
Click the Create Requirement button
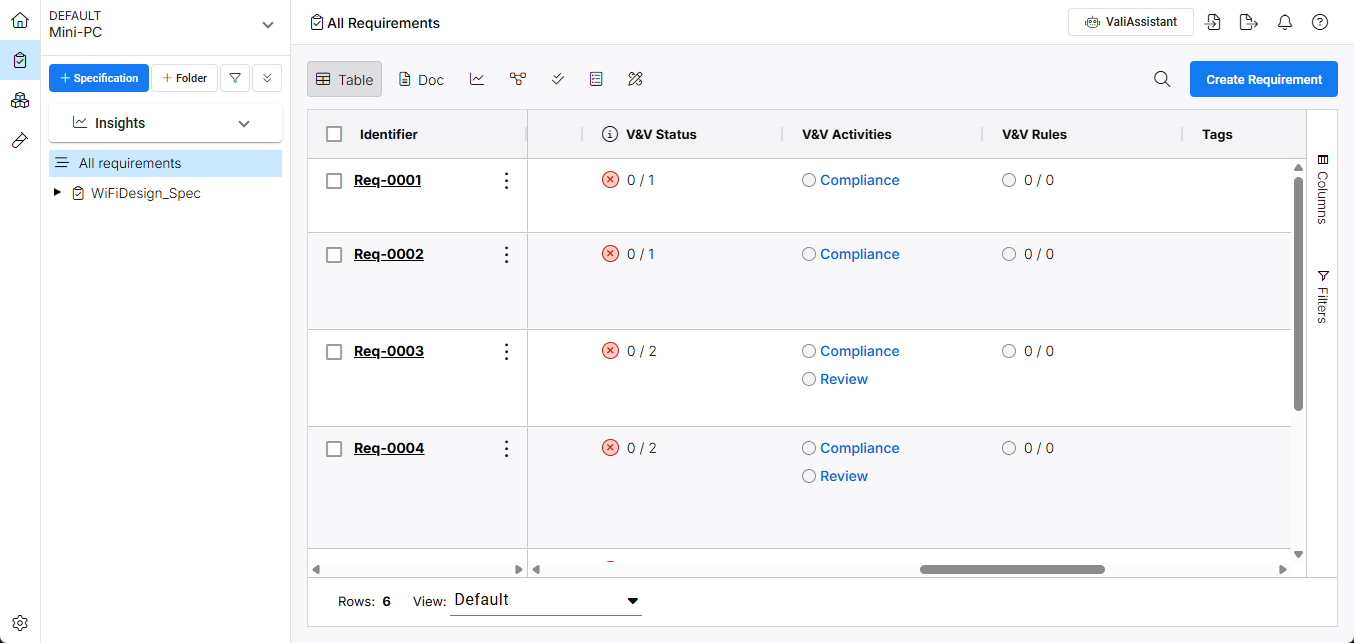pos(1264,79)
